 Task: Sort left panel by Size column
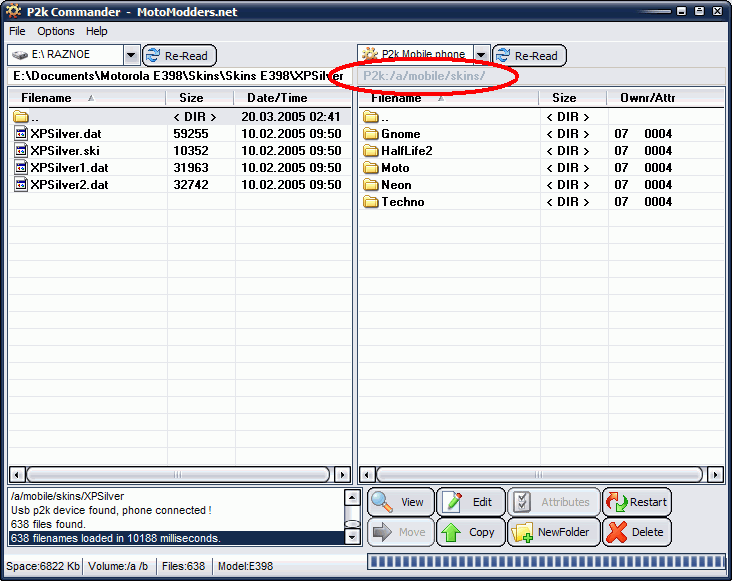(200, 98)
